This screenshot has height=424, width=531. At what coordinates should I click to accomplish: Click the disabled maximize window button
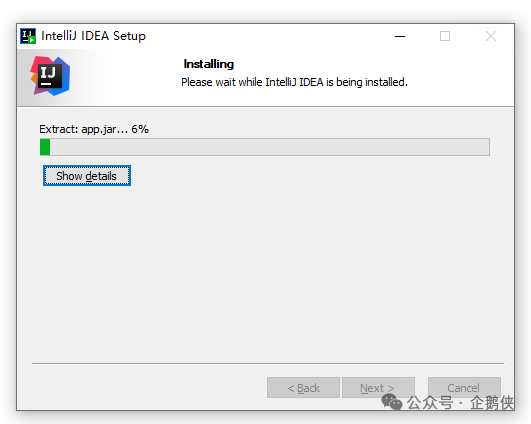click(x=445, y=36)
